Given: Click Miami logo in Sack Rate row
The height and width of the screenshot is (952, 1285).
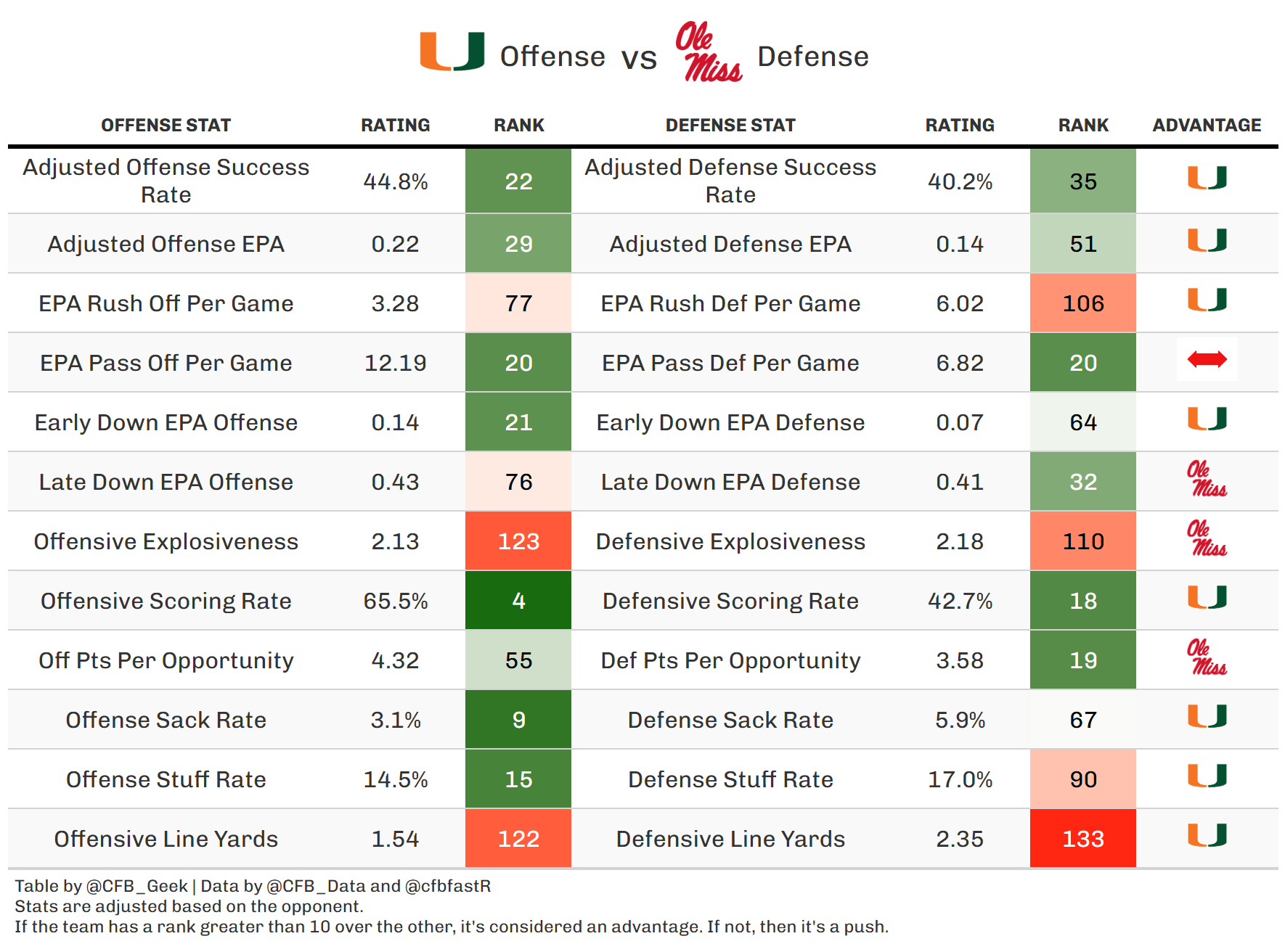Looking at the screenshot, I should tap(1207, 716).
